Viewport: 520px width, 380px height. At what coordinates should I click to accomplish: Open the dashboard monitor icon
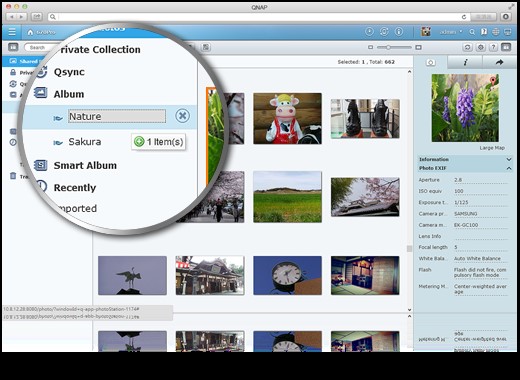point(508,32)
